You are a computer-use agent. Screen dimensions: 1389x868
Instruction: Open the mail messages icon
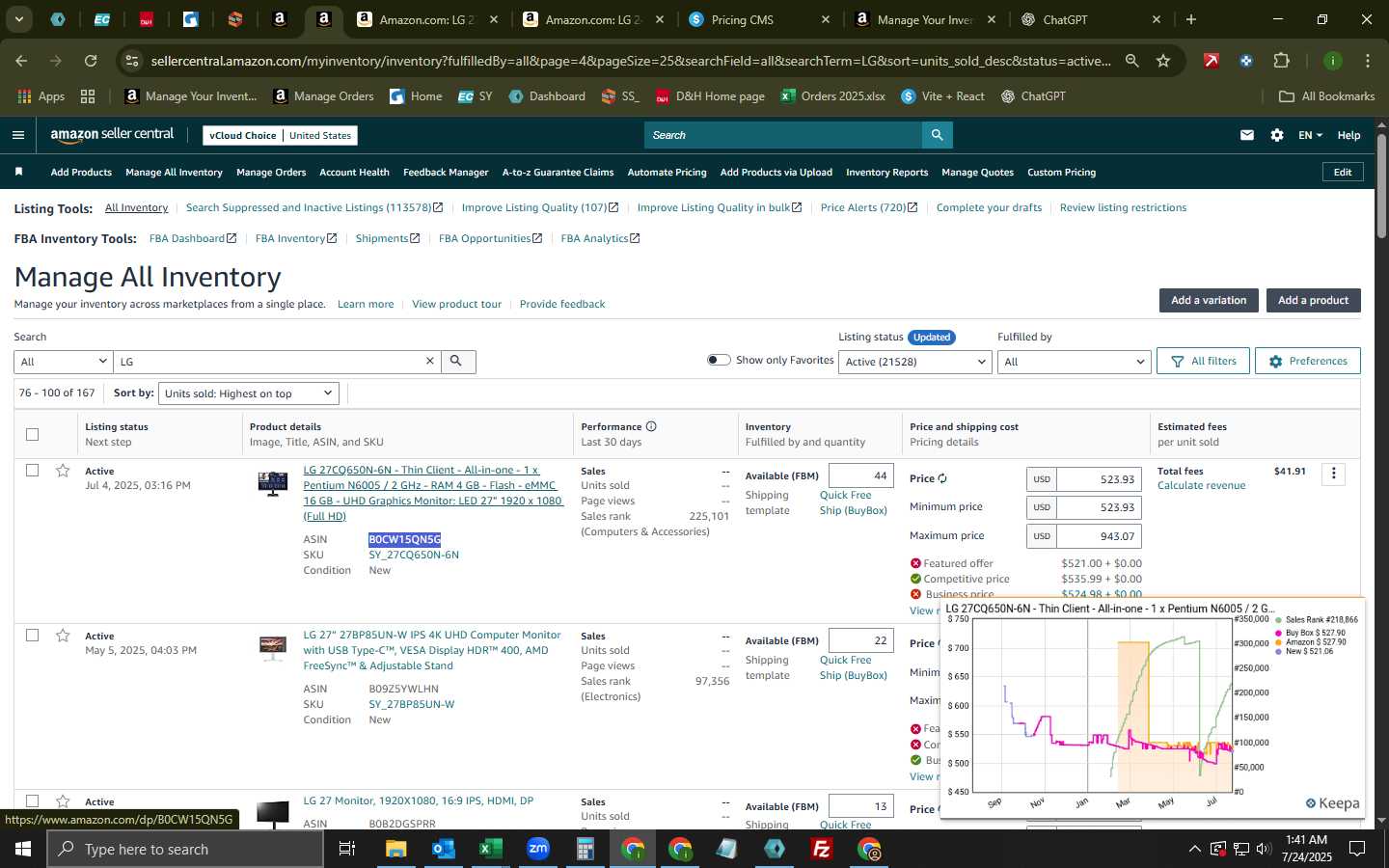coord(1247,135)
